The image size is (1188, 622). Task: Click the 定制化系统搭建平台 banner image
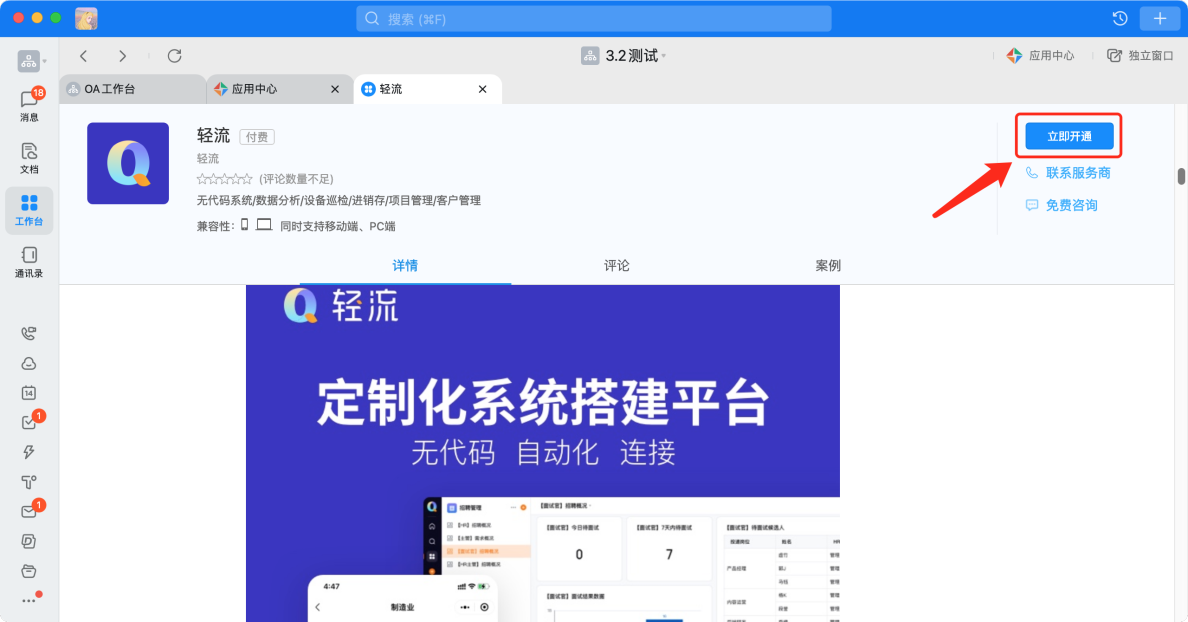542,453
